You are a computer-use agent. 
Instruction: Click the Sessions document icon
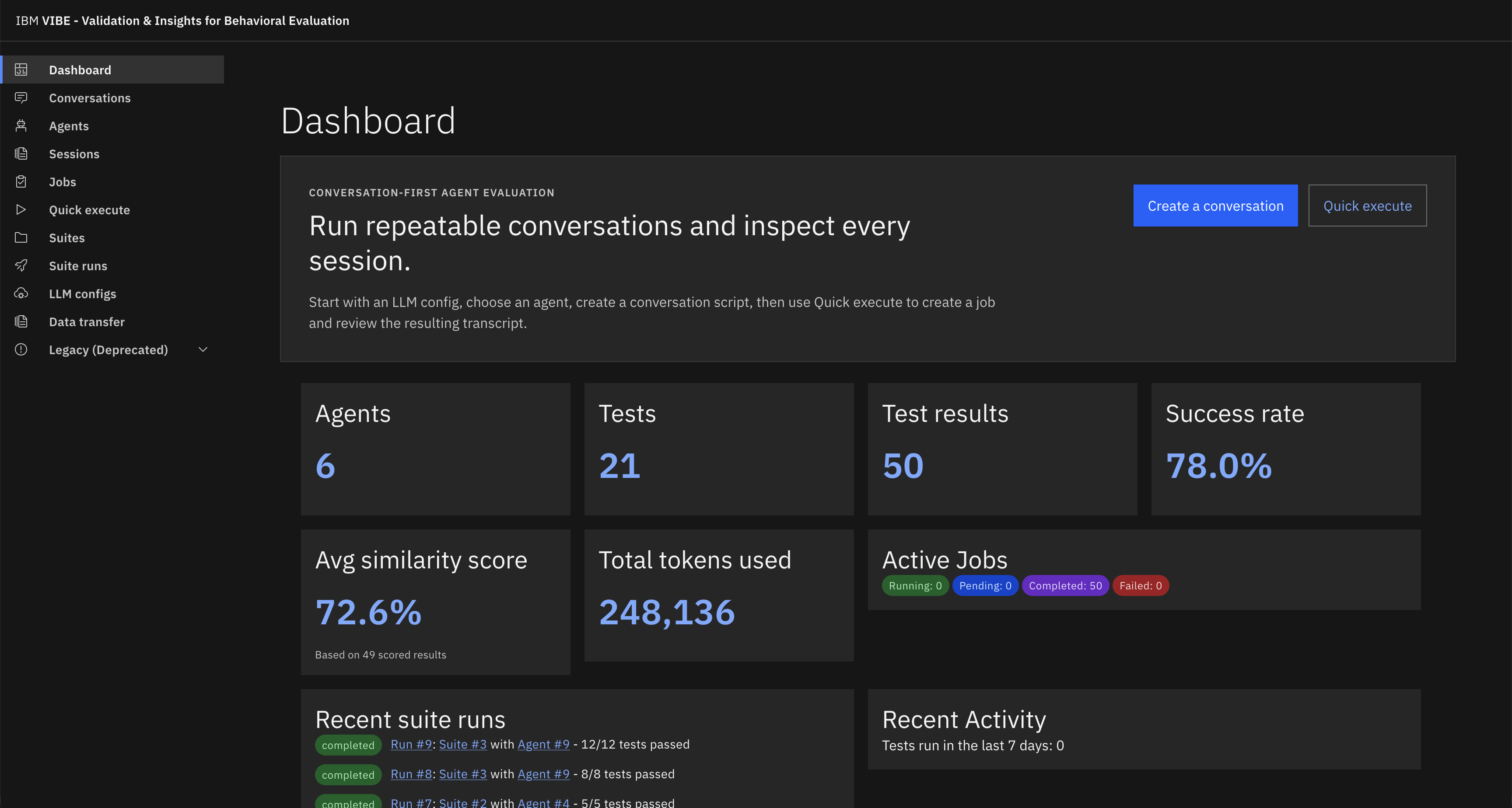(x=21, y=154)
